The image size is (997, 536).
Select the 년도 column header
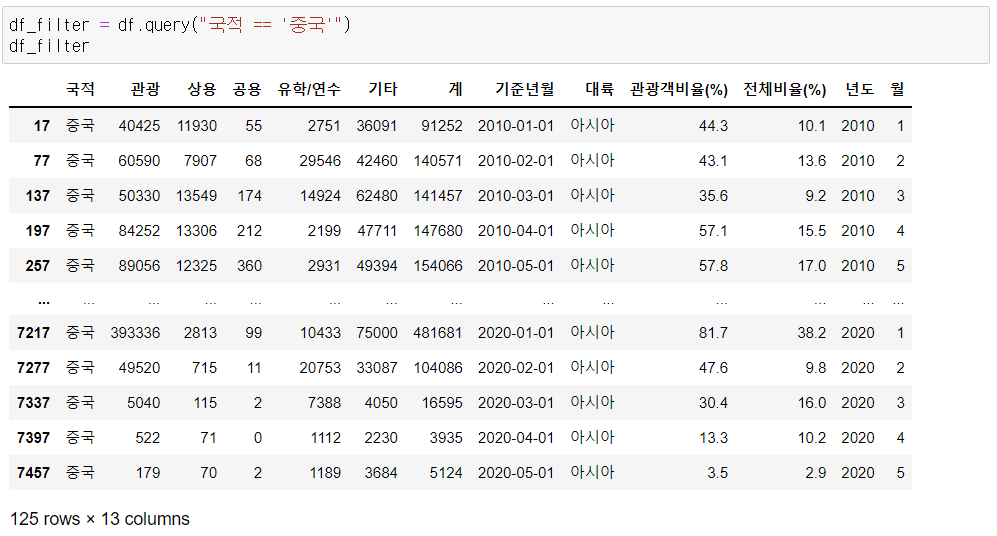[x=859, y=90]
